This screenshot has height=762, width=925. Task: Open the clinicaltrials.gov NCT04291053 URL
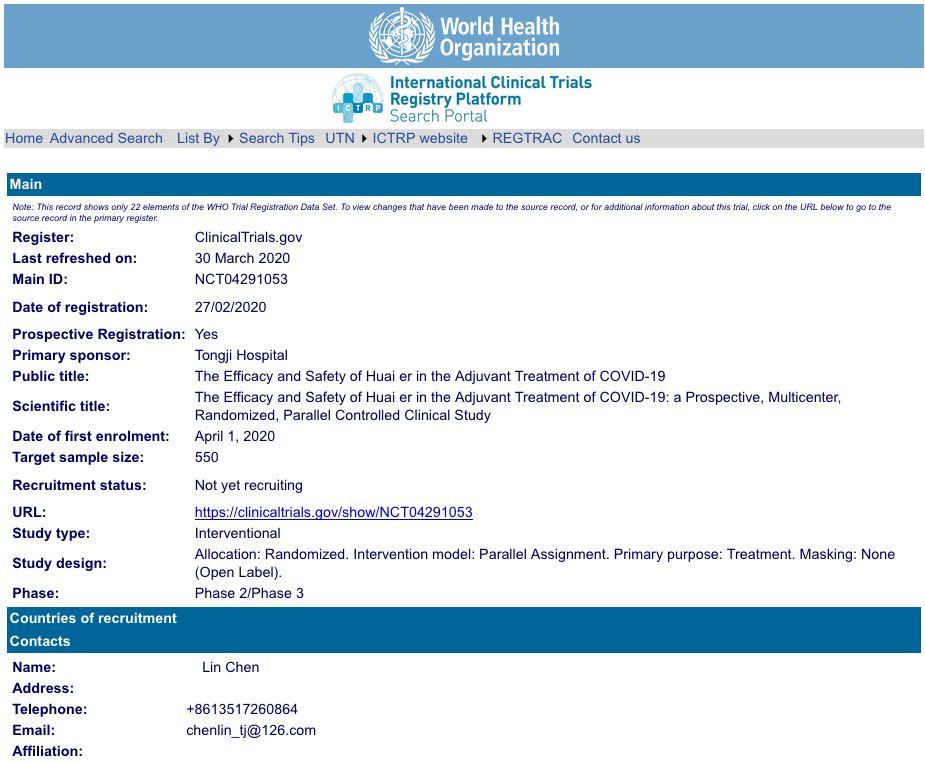click(333, 512)
